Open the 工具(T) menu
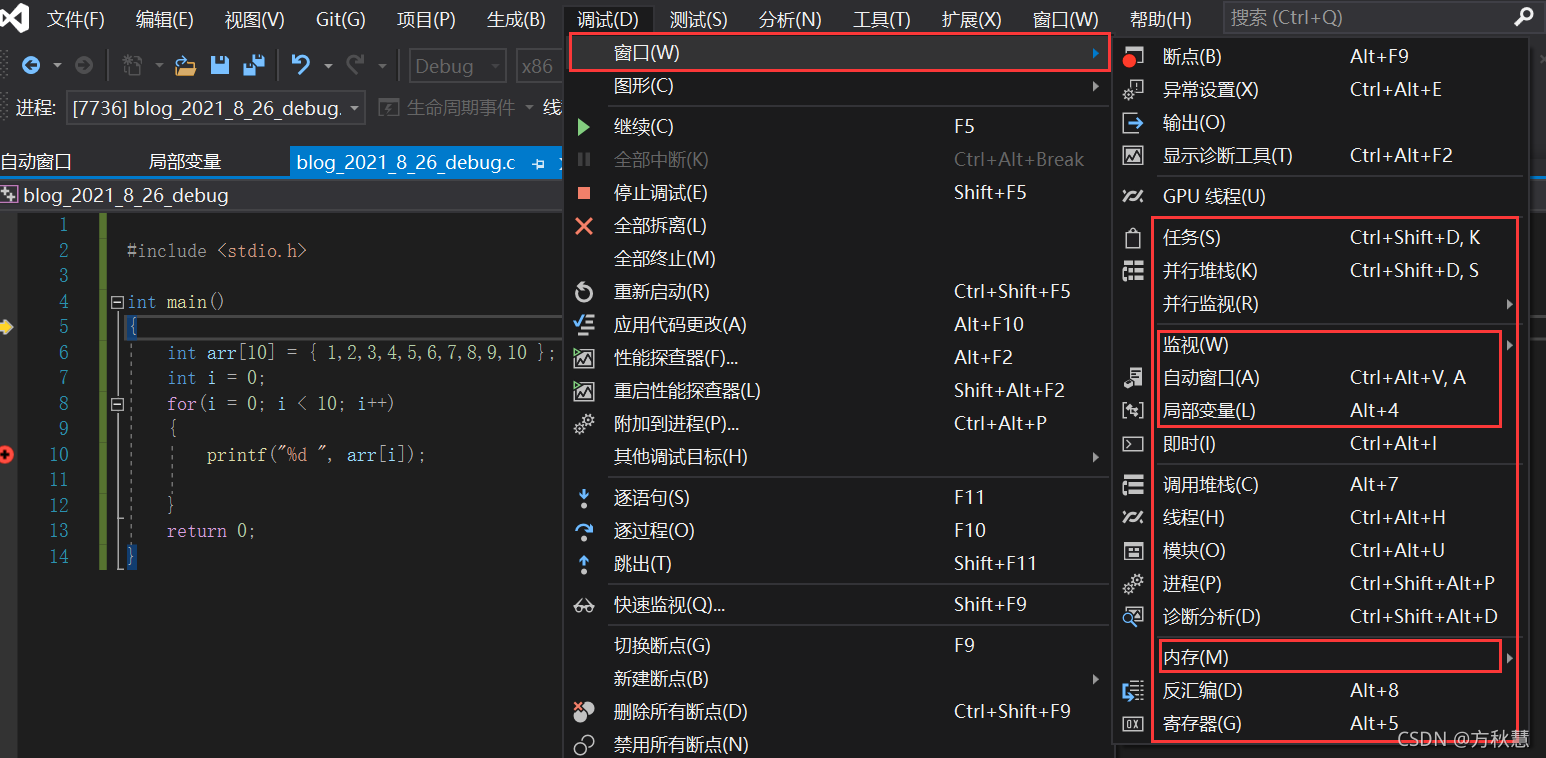The width and height of the screenshot is (1546, 758). tap(882, 19)
